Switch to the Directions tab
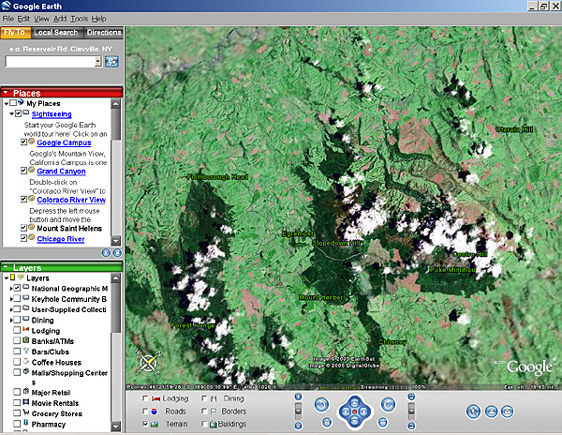Screen dimensions: 562x435 [104, 33]
